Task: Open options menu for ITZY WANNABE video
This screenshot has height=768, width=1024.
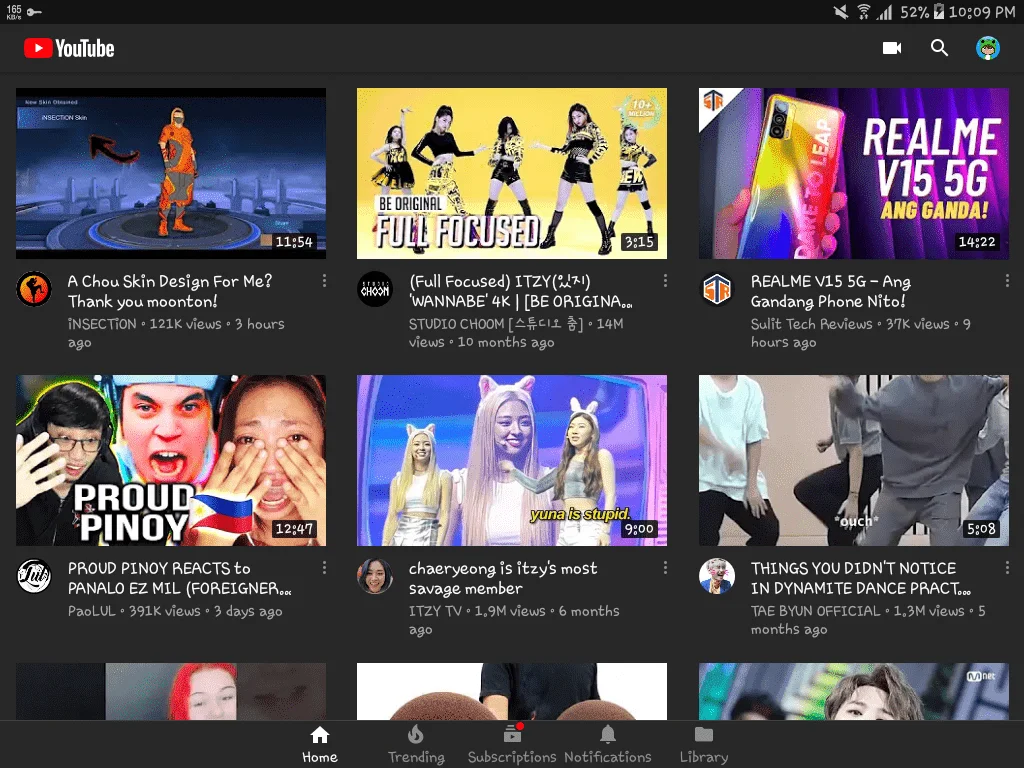Action: 665,281
